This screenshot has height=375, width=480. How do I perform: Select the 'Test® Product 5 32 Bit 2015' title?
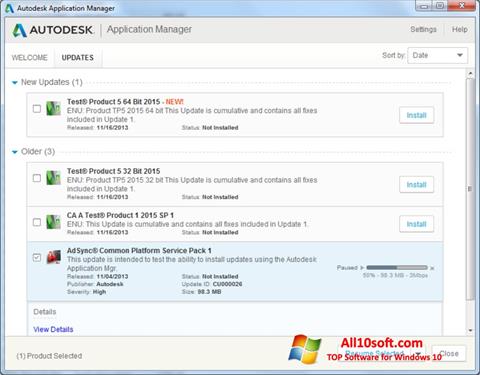[114, 171]
